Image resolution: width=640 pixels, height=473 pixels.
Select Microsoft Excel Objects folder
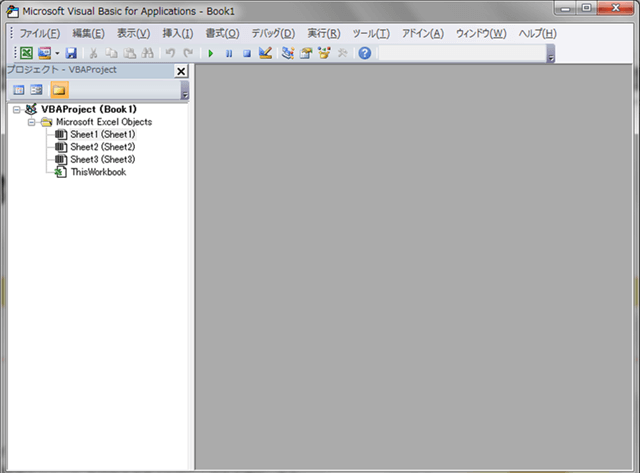(x=104, y=122)
